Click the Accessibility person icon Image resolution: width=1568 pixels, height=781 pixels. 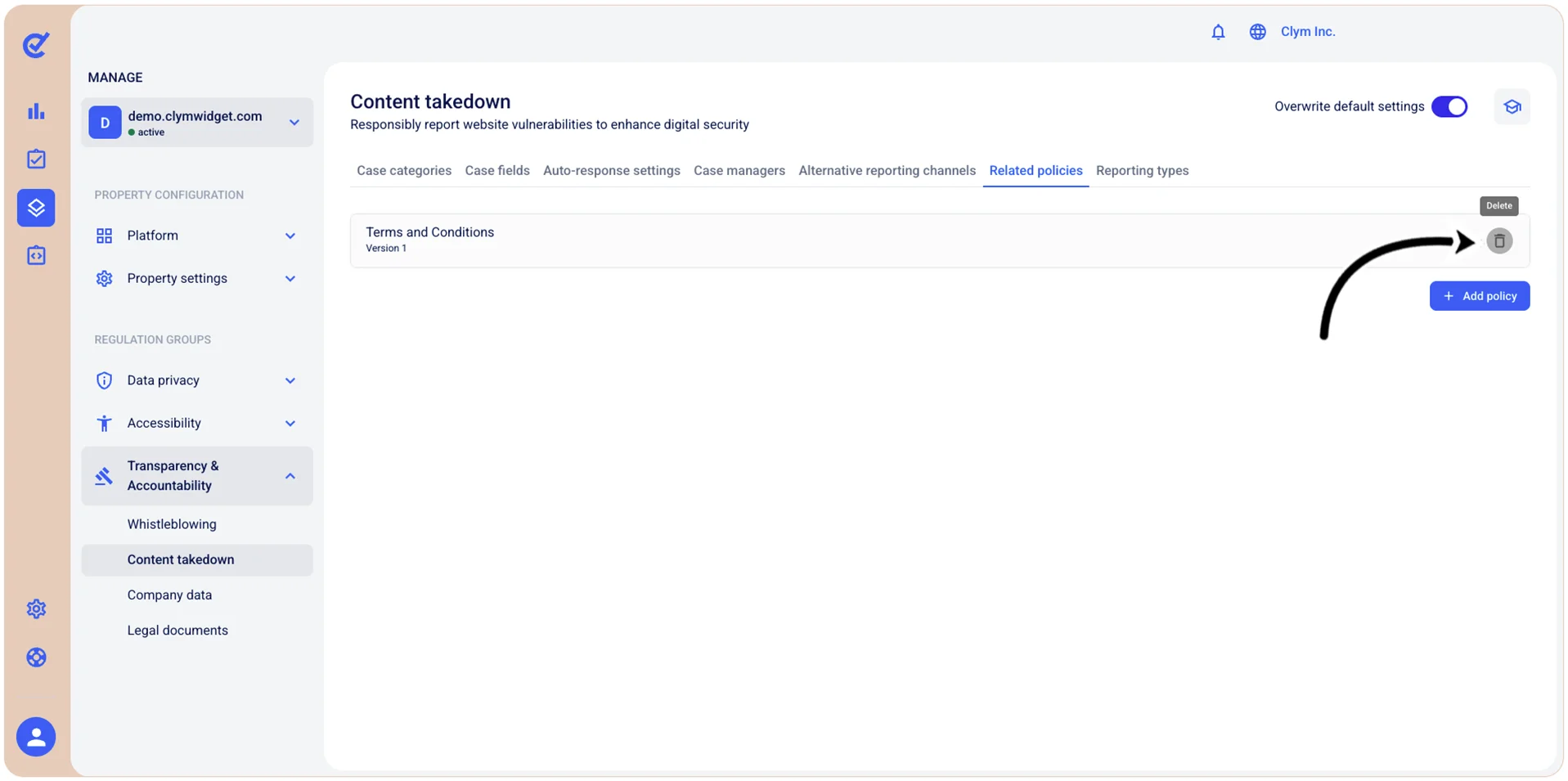(x=104, y=424)
